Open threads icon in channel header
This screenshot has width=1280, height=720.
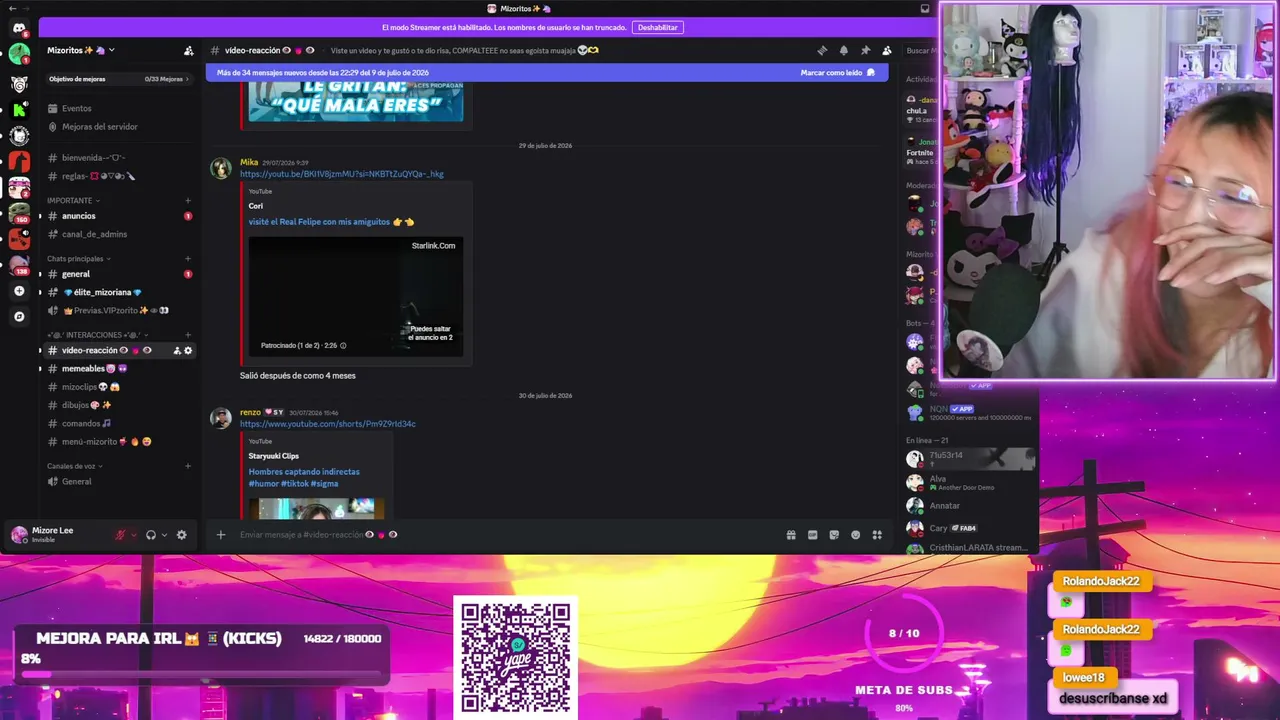pyautogui.click(x=822, y=50)
